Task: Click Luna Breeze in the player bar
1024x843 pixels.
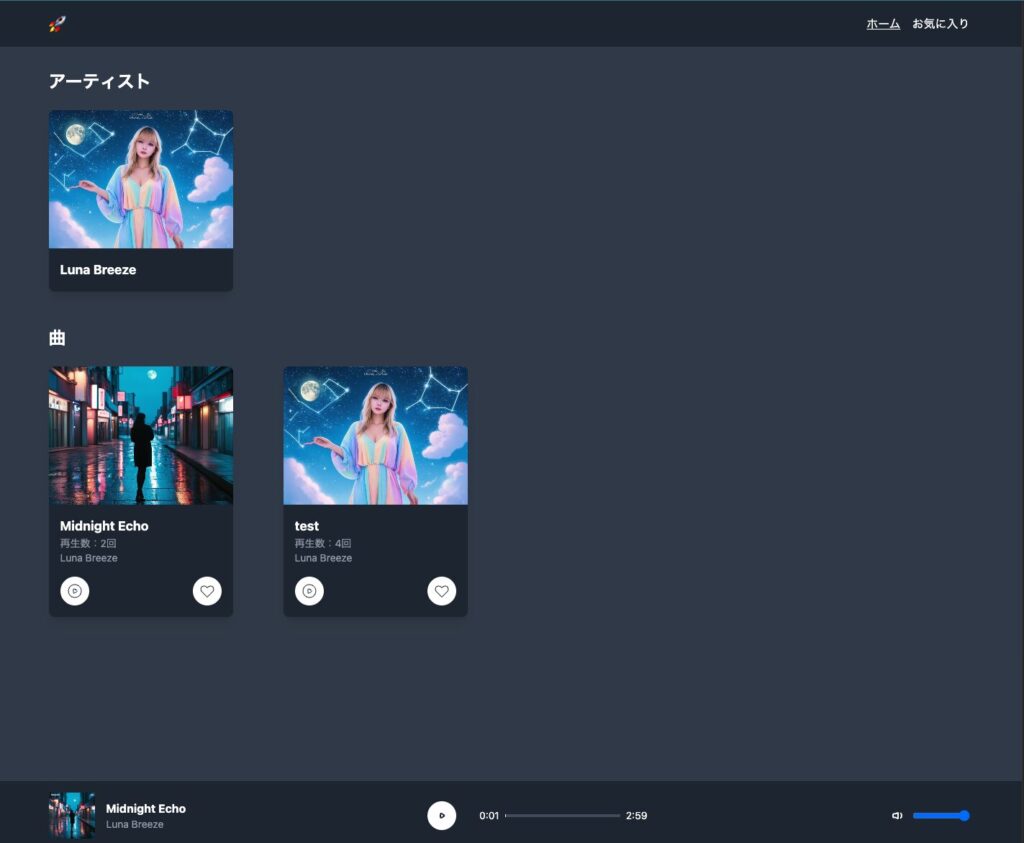Action: pyautogui.click(x=135, y=825)
